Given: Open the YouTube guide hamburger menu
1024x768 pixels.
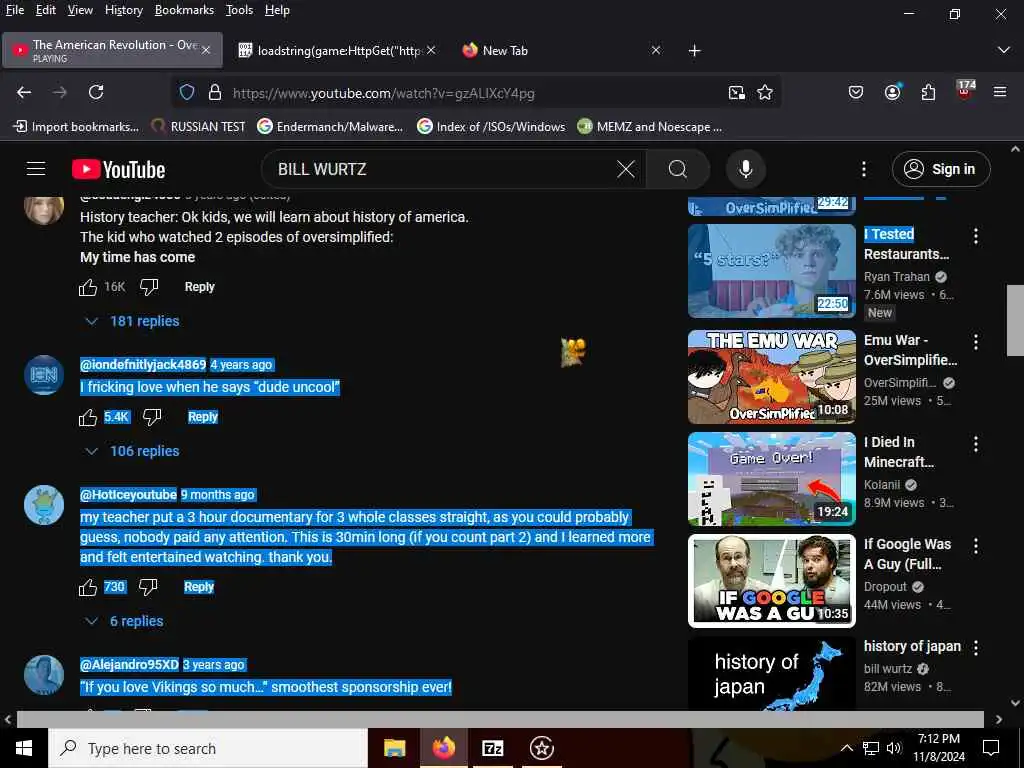Looking at the screenshot, I should click(36, 169).
